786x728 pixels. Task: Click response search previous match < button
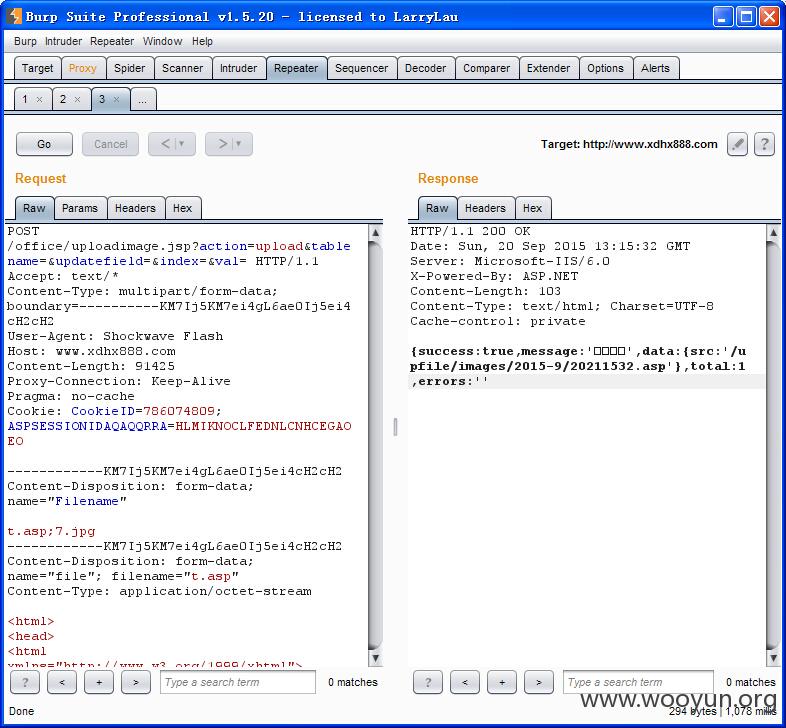coord(465,682)
